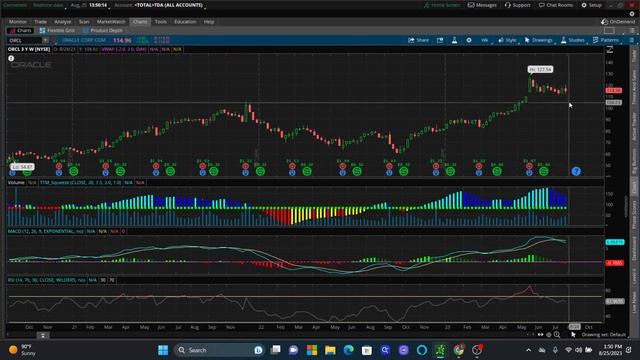Image resolution: width=640 pixels, height=360 pixels.
Task: Click the Home Screen link
Action: point(442,5)
